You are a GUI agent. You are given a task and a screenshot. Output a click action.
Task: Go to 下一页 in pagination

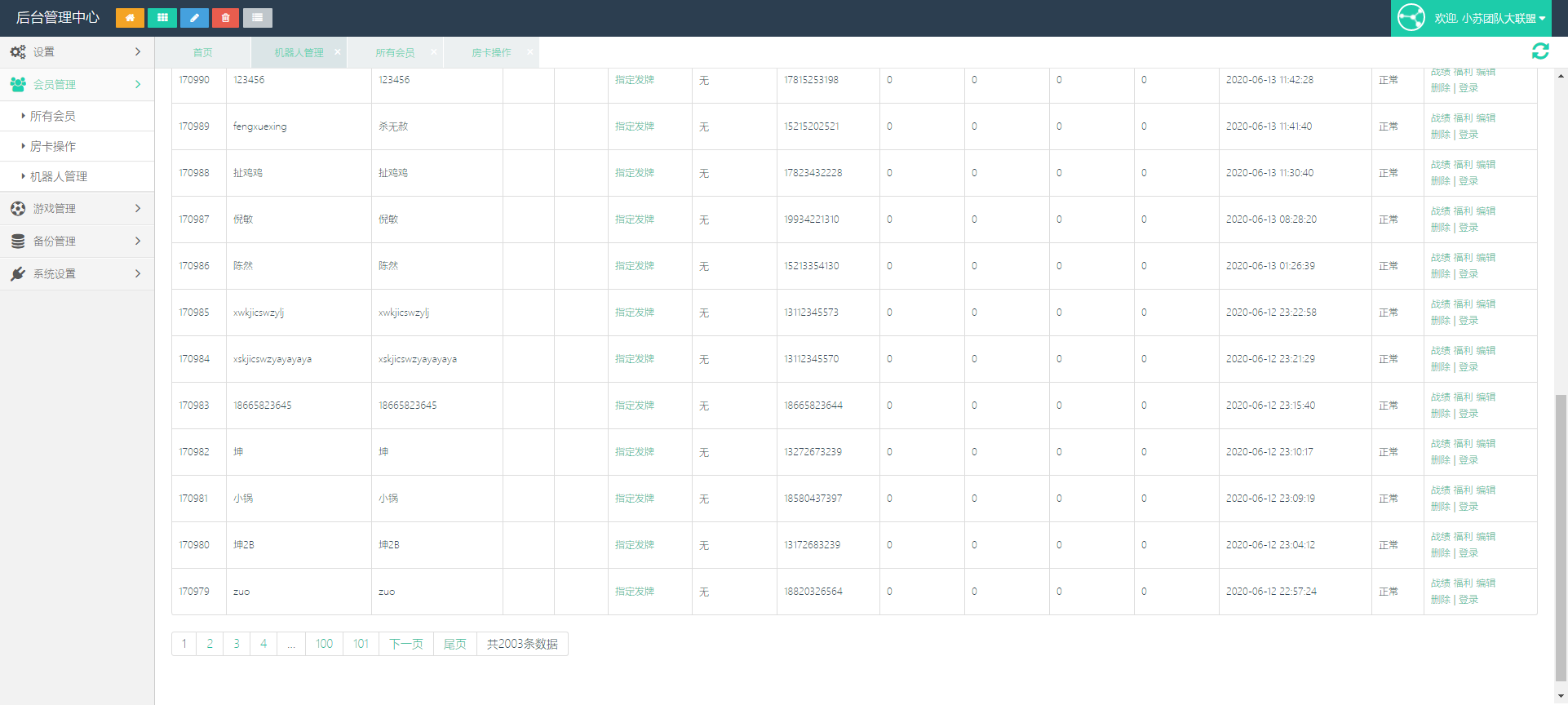(406, 644)
